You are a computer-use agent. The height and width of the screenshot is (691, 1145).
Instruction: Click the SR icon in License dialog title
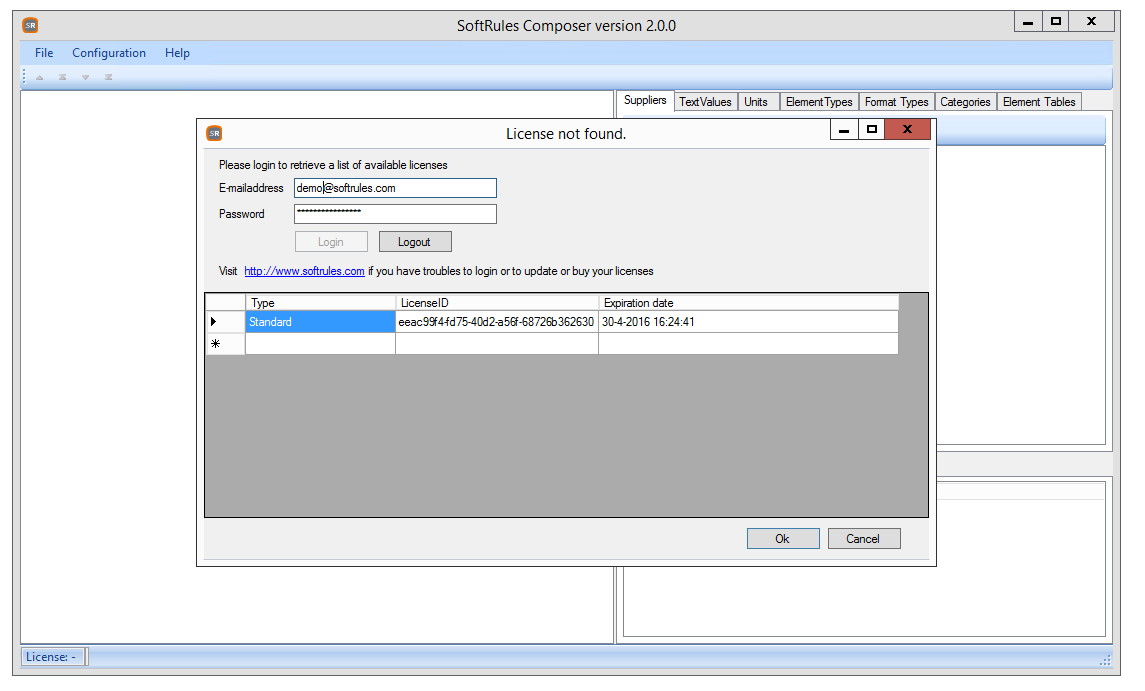(x=214, y=134)
